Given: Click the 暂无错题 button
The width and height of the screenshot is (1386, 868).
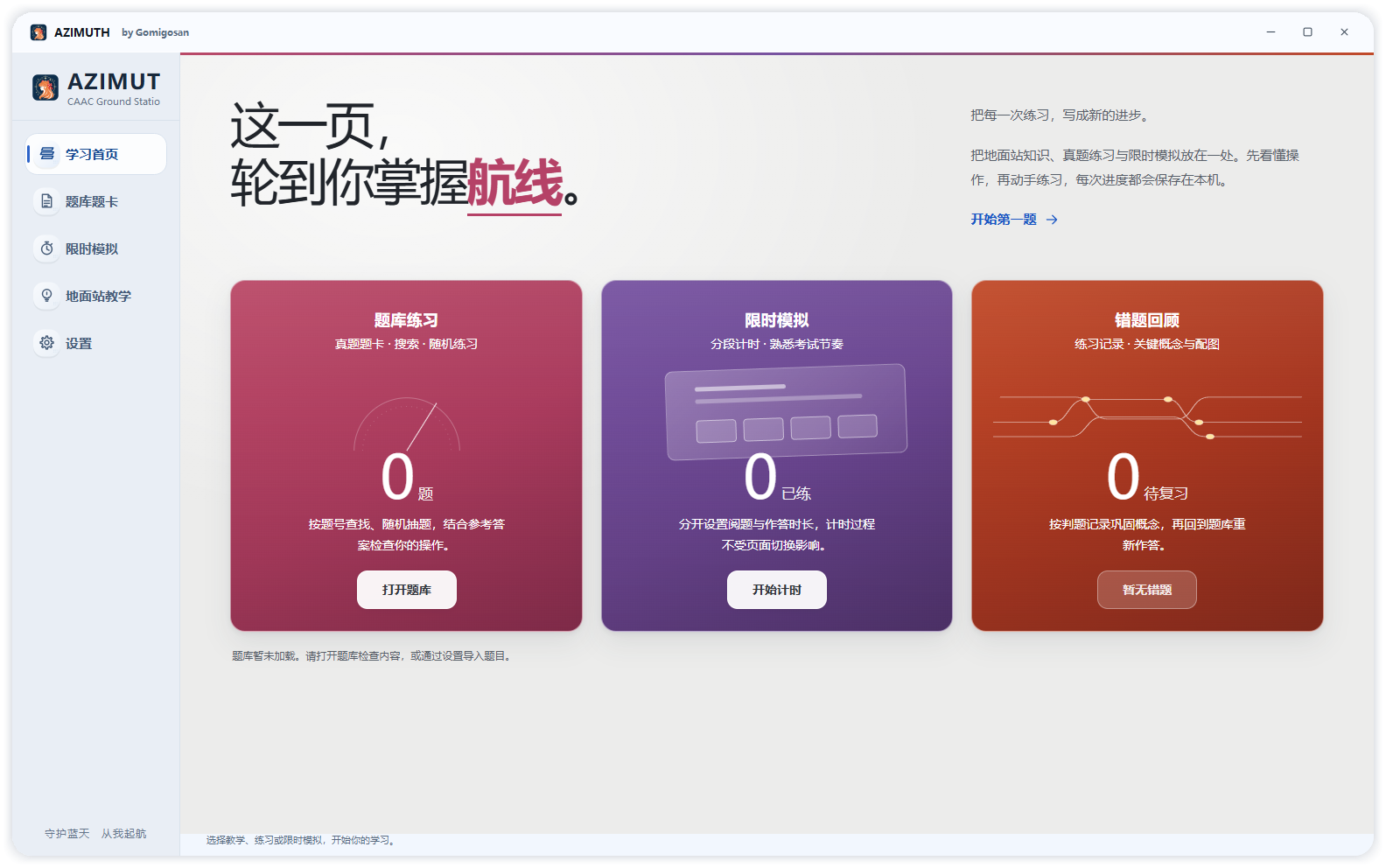Looking at the screenshot, I should coord(1147,590).
